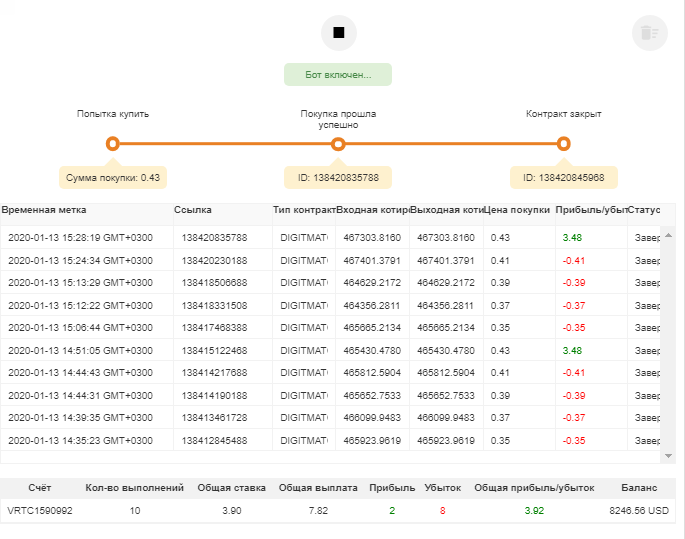Click reference 138417468388

214,328
